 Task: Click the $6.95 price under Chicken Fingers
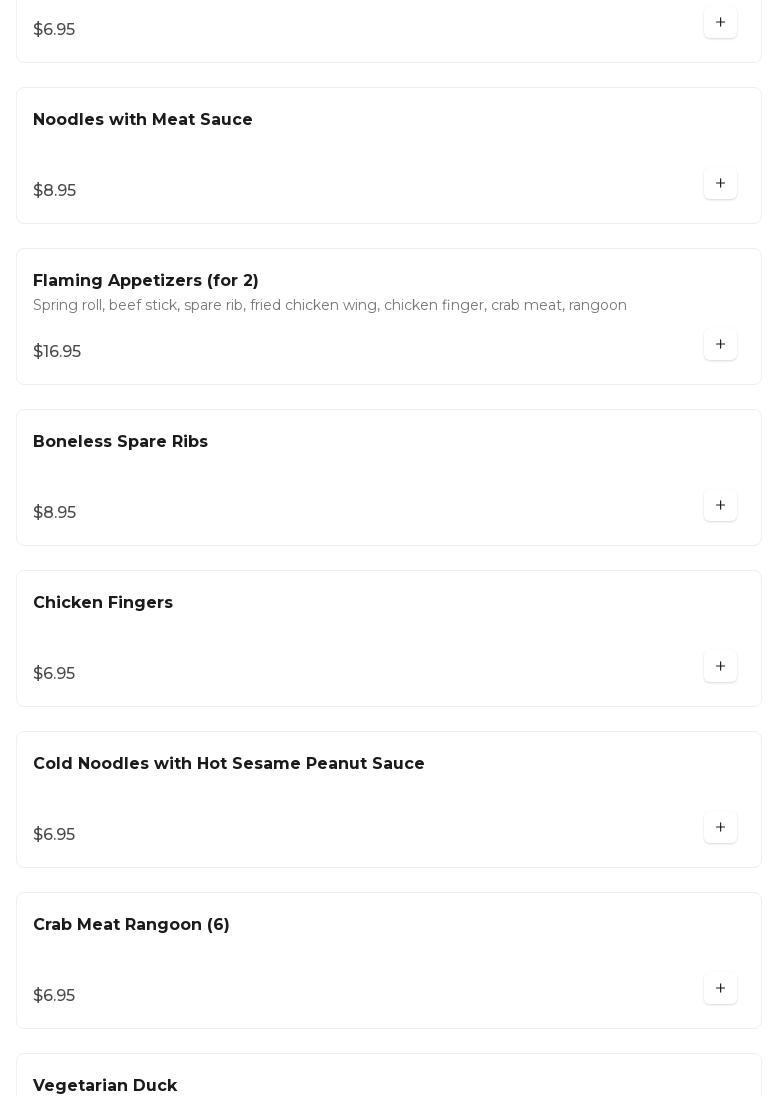(54, 674)
